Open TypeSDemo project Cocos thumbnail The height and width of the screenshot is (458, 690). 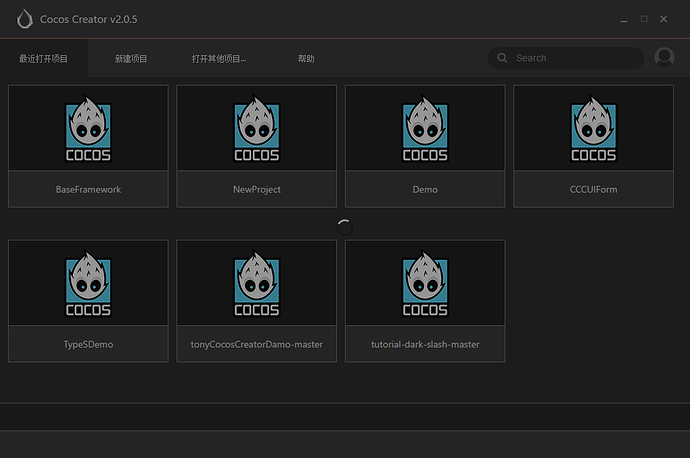(88, 283)
